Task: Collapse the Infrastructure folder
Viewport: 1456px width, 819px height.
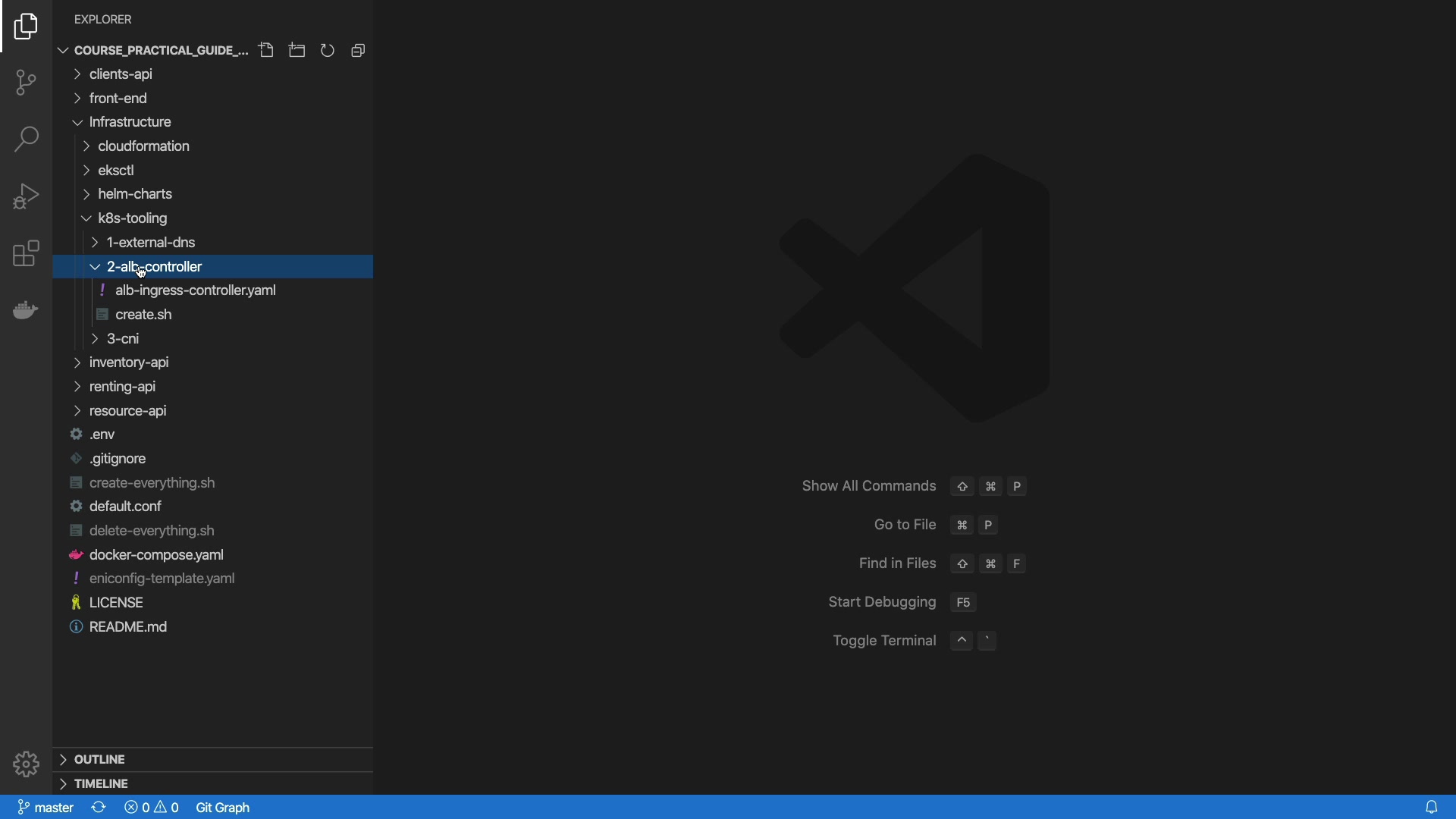Action: 130,122
